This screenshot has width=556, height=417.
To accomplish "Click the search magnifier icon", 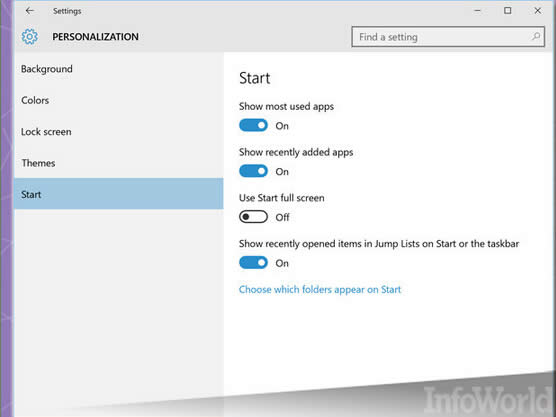I will [536, 36].
